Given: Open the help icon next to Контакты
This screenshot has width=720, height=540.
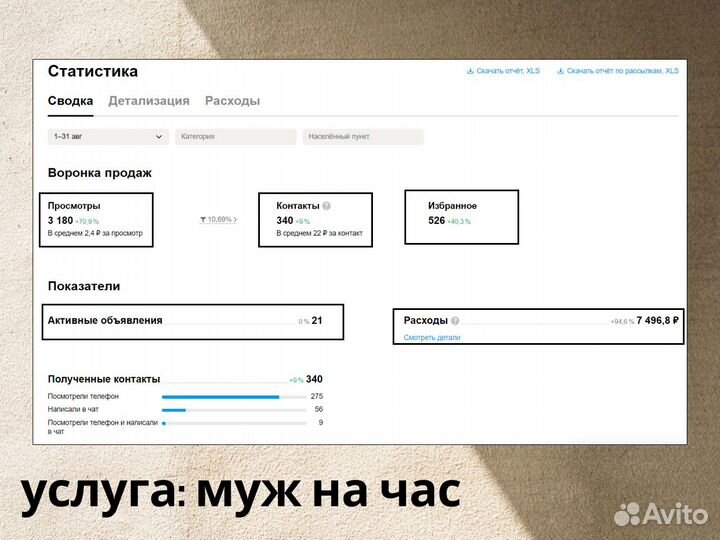Looking at the screenshot, I should pyautogui.click(x=326, y=206).
